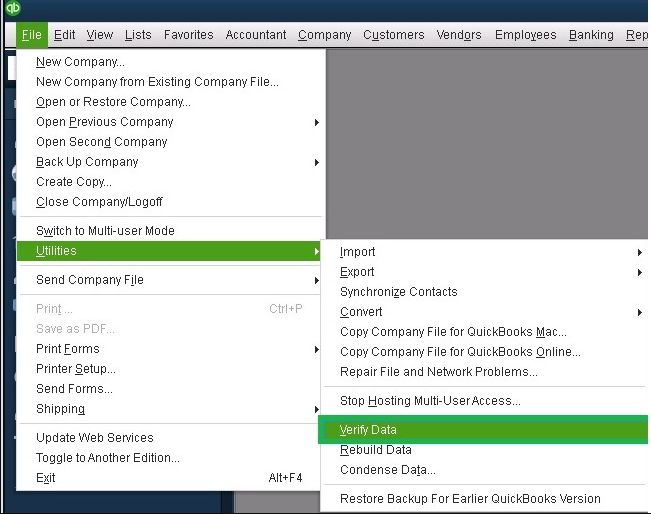The image size is (651, 514).
Task: Open the Accountant menu
Action: click(256, 35)
